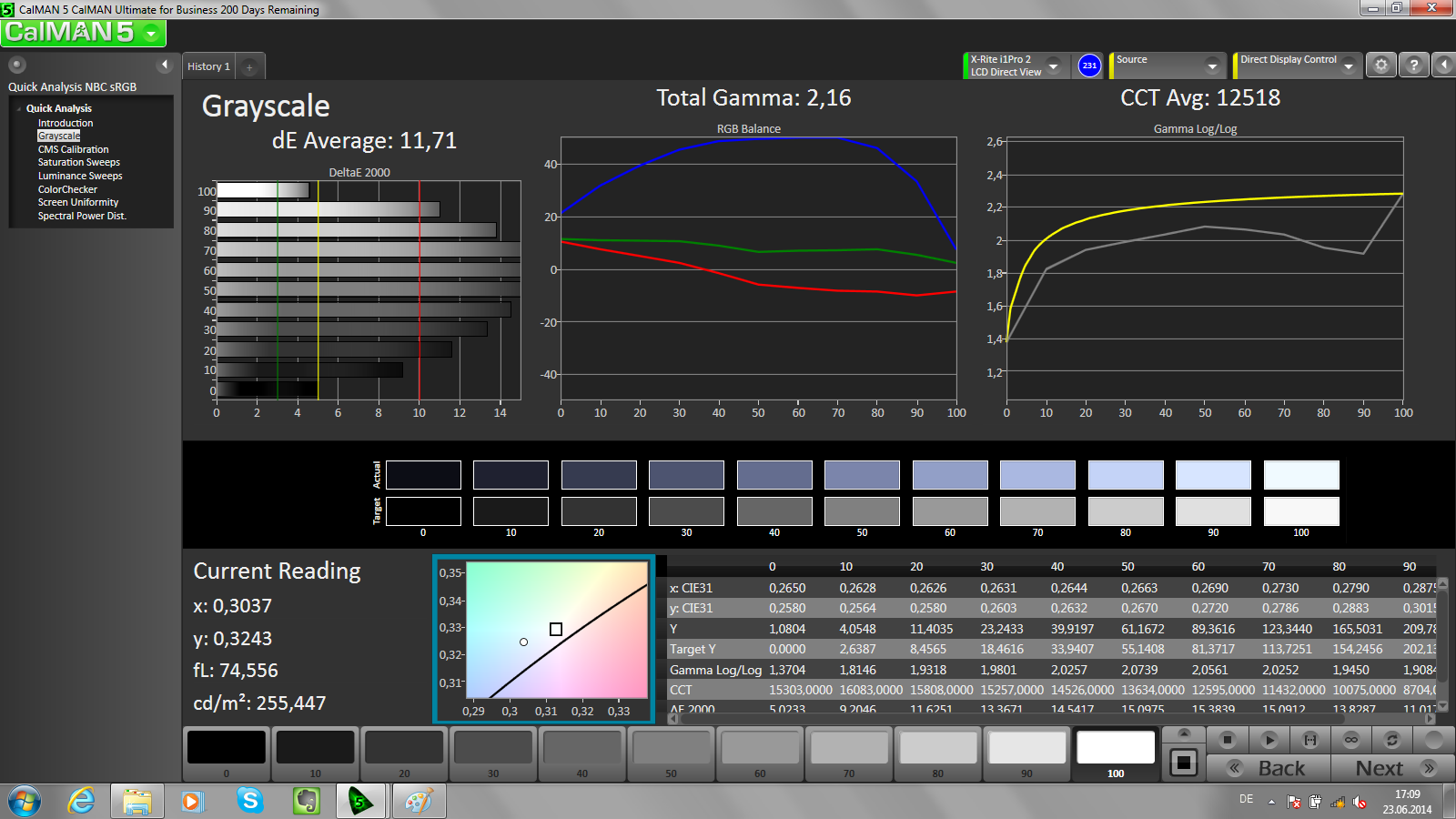The height and width of the screenshot is (819, 1456).
Task: Click the blue 231 meter status circle
Action: (1089, 66)
